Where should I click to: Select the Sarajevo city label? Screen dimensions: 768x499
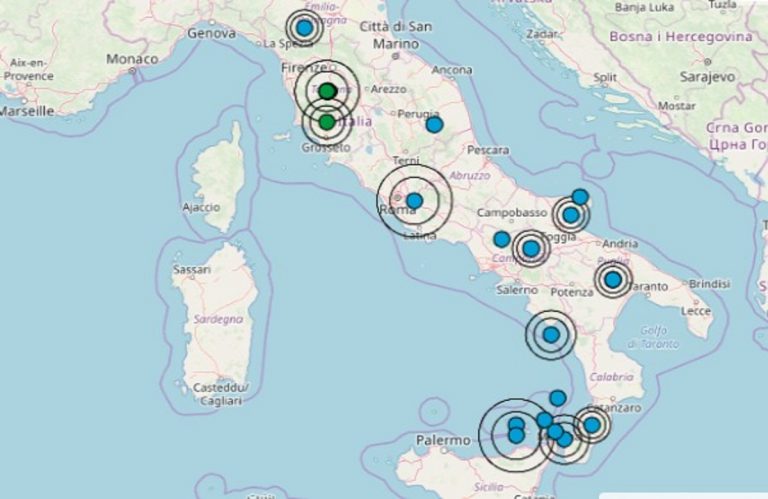point(707,77)
